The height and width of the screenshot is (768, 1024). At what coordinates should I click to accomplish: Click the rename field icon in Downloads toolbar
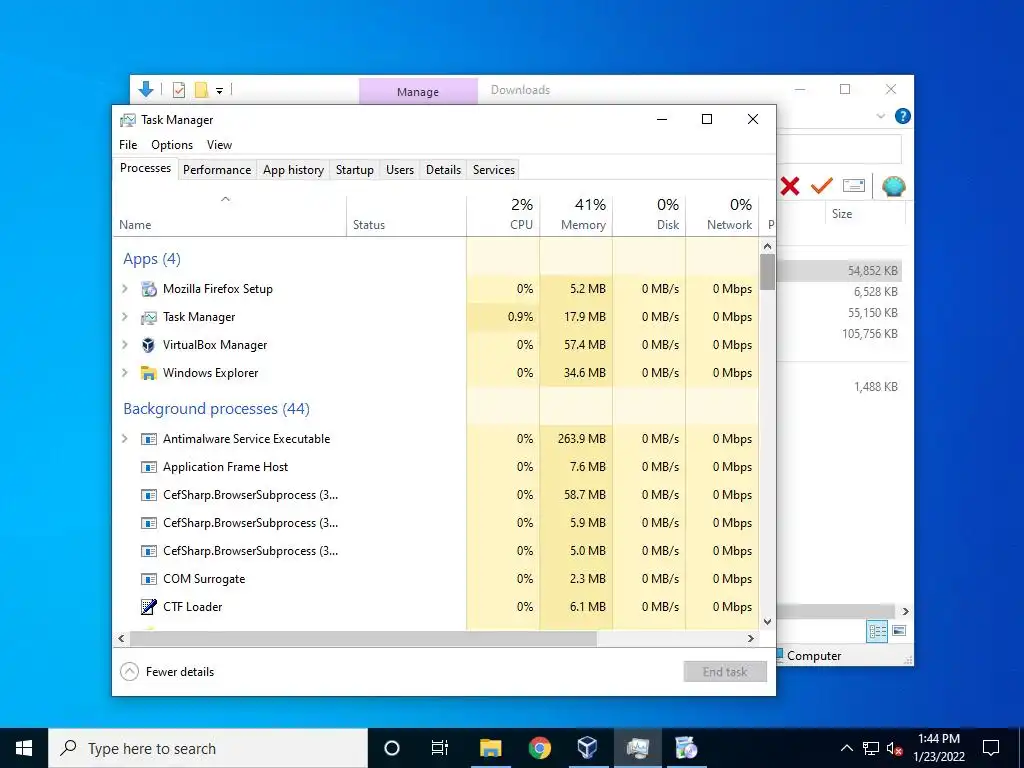pos(854,186)
